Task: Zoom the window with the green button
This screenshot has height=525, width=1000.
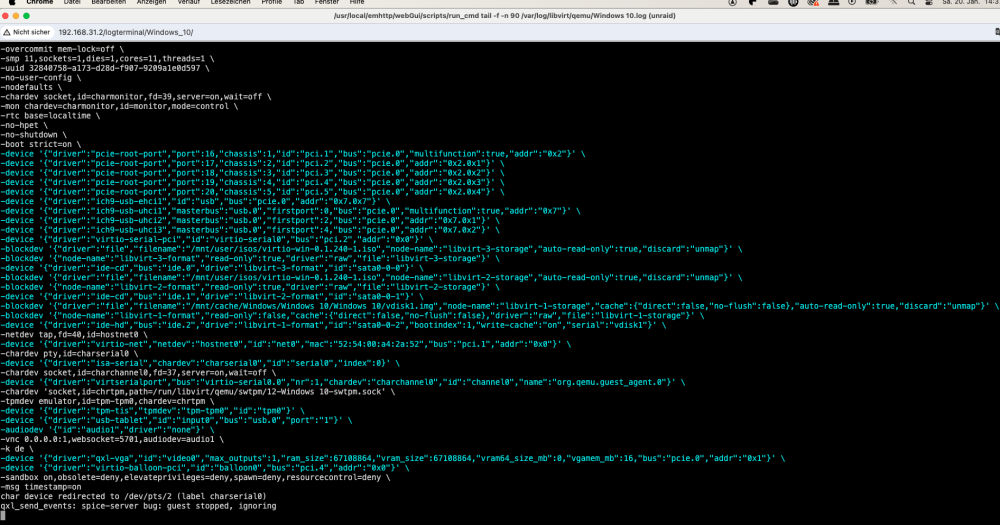Action: (x=26, y=16)
